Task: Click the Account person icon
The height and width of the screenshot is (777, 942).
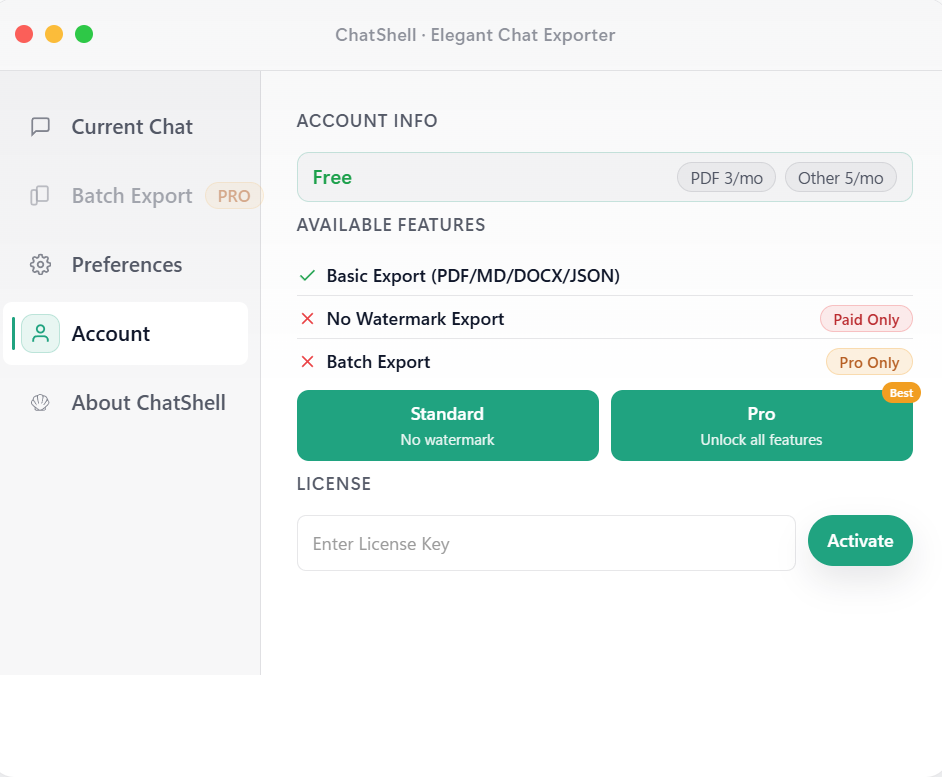Action: click(x=40, y=334)
